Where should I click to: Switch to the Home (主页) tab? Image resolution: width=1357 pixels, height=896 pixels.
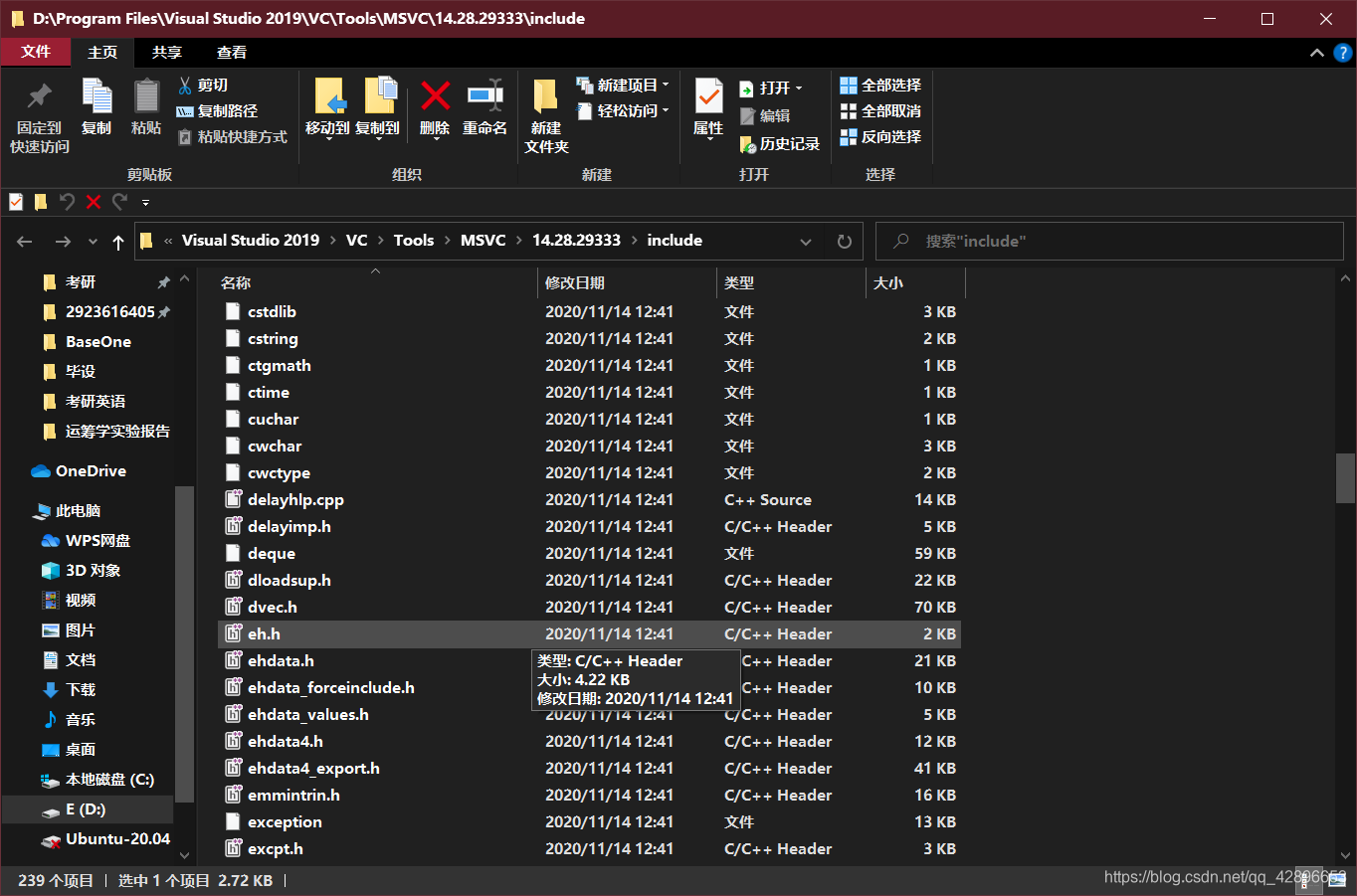102,52
